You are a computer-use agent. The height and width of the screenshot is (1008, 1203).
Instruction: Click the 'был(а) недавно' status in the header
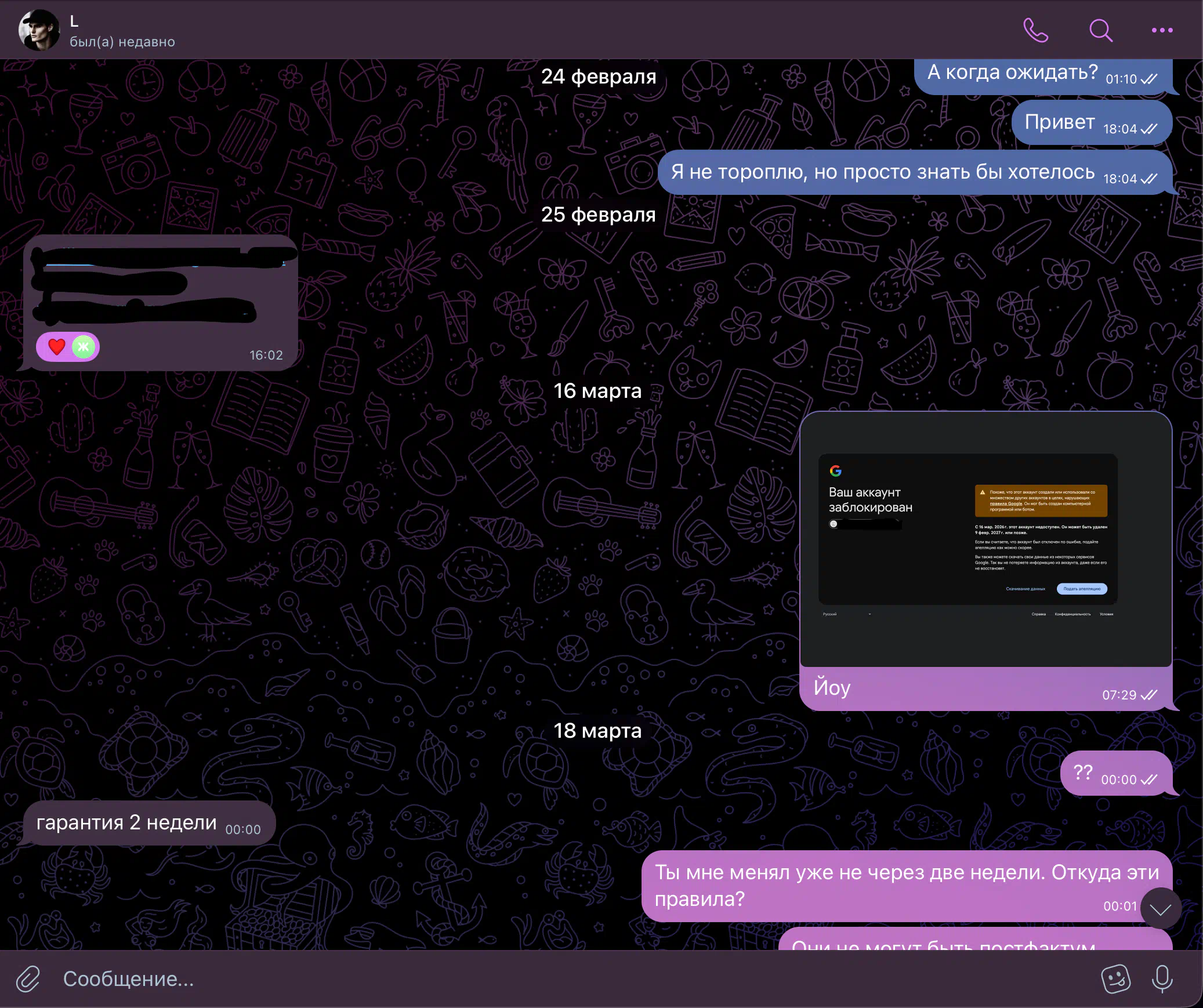click(122, 42)
